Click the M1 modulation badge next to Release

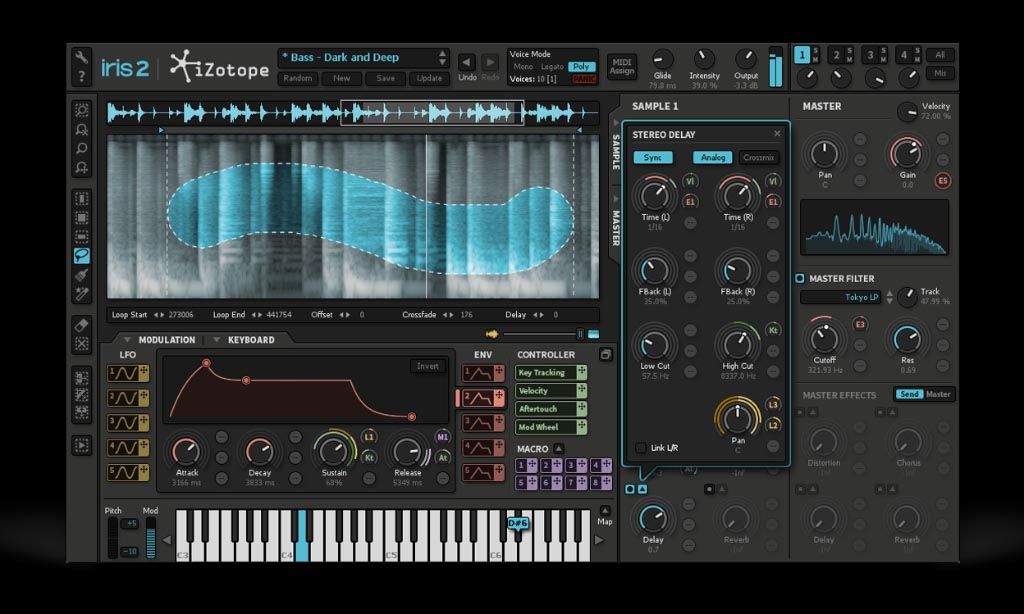click(443, 437)
